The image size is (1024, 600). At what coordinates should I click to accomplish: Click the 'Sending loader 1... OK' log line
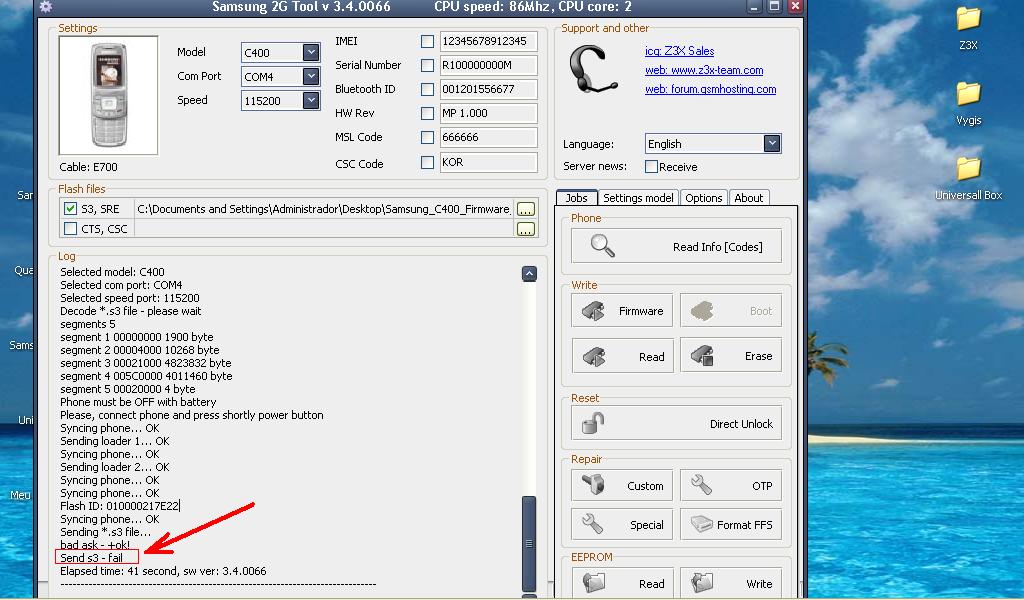point(114,441)
